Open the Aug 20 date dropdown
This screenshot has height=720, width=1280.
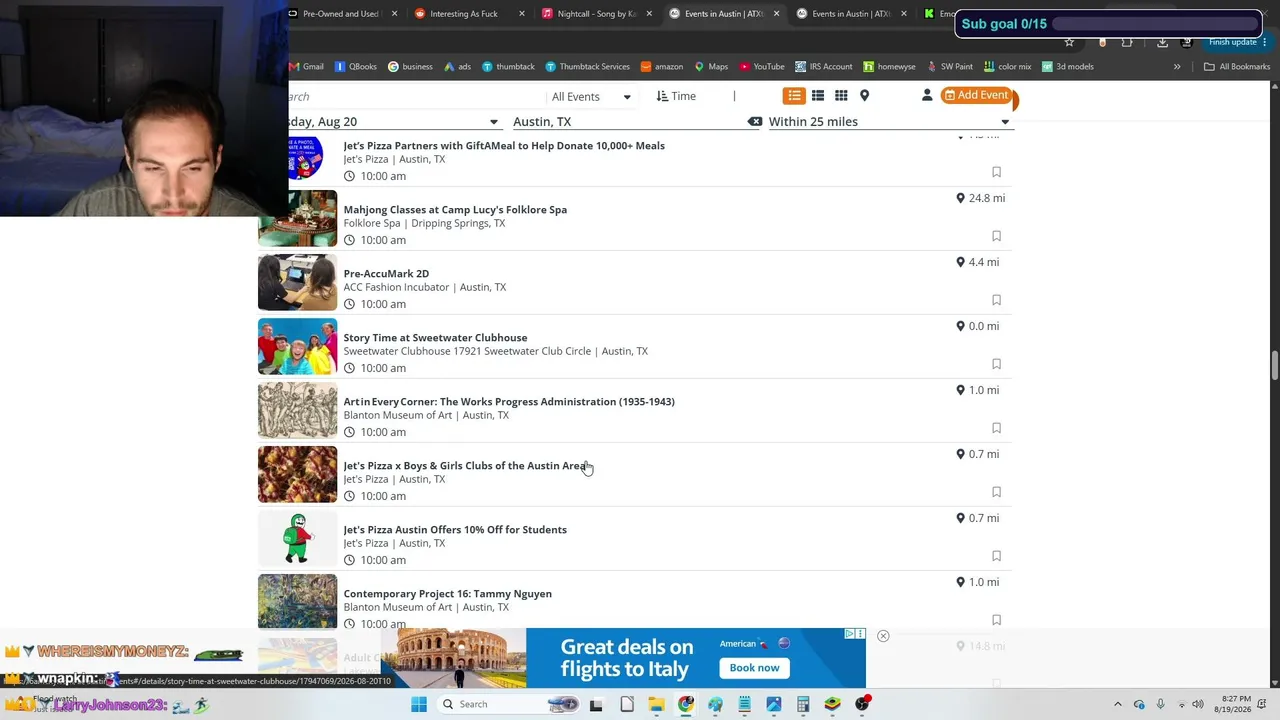point(394,122)
